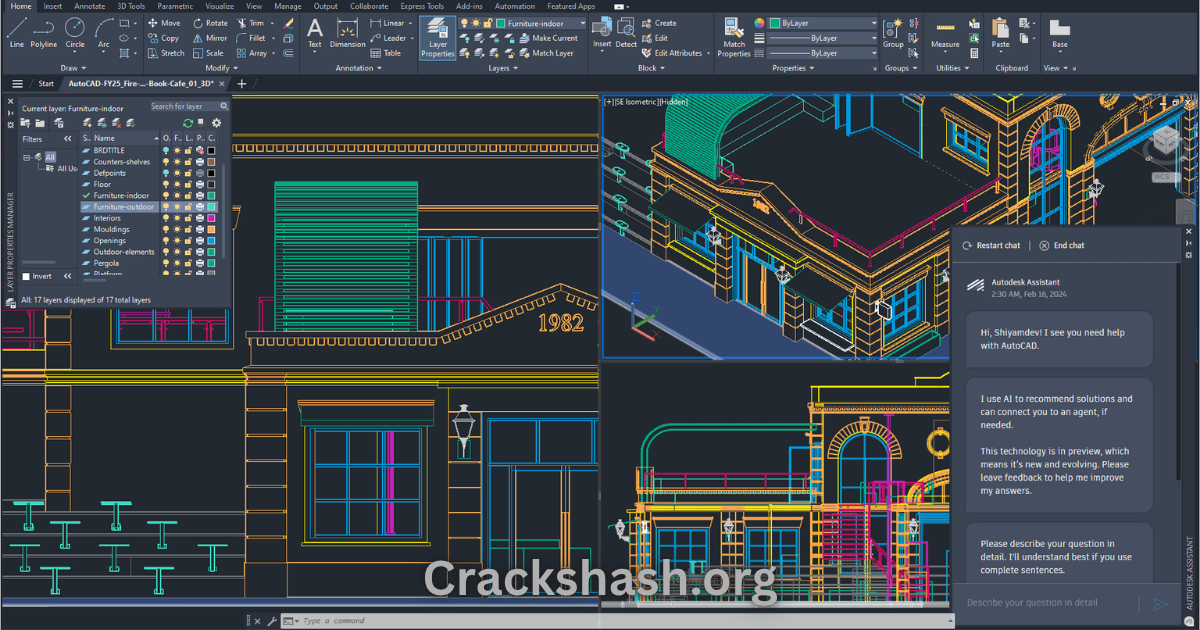
Task: Open the Manage ribbon tab
Action: coord(288,6)
